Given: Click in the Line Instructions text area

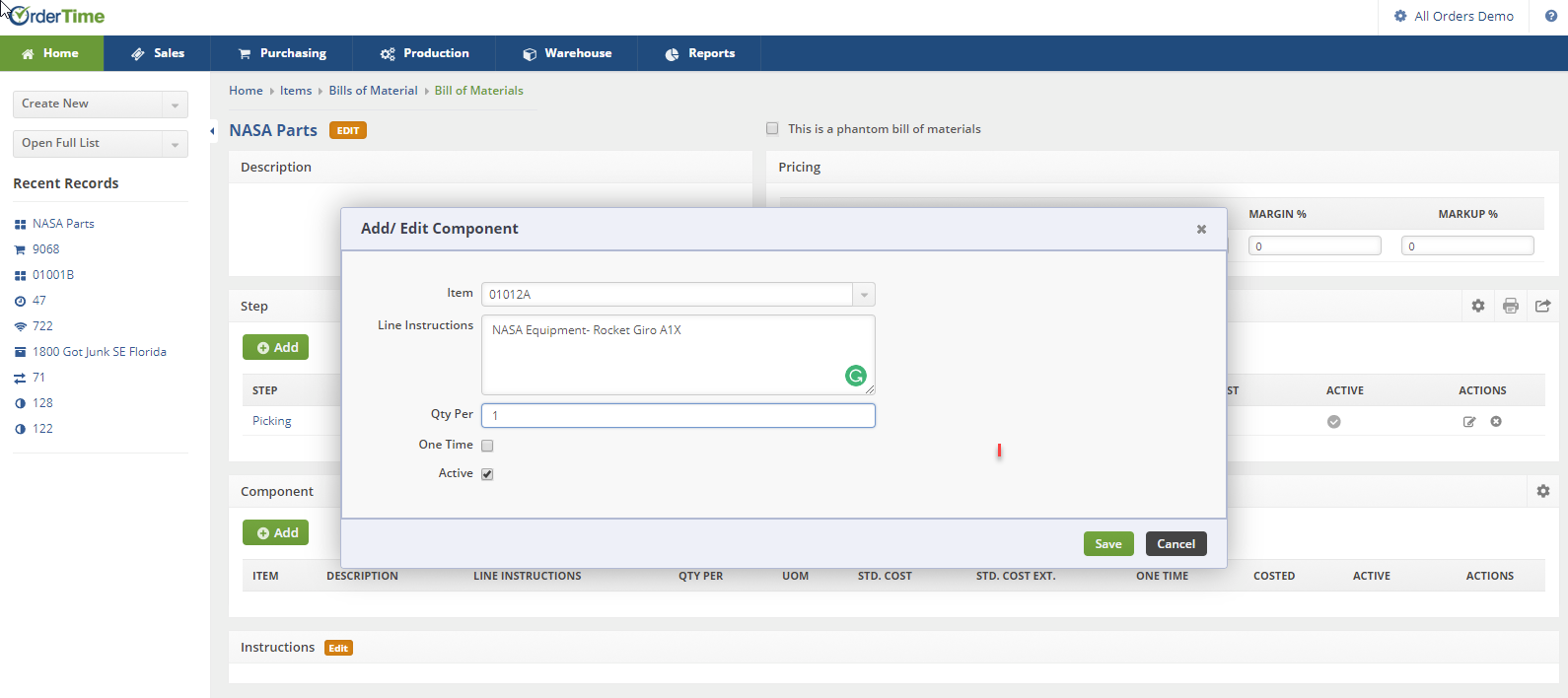Looking at the screenshot, I should [x=678, y=355].
